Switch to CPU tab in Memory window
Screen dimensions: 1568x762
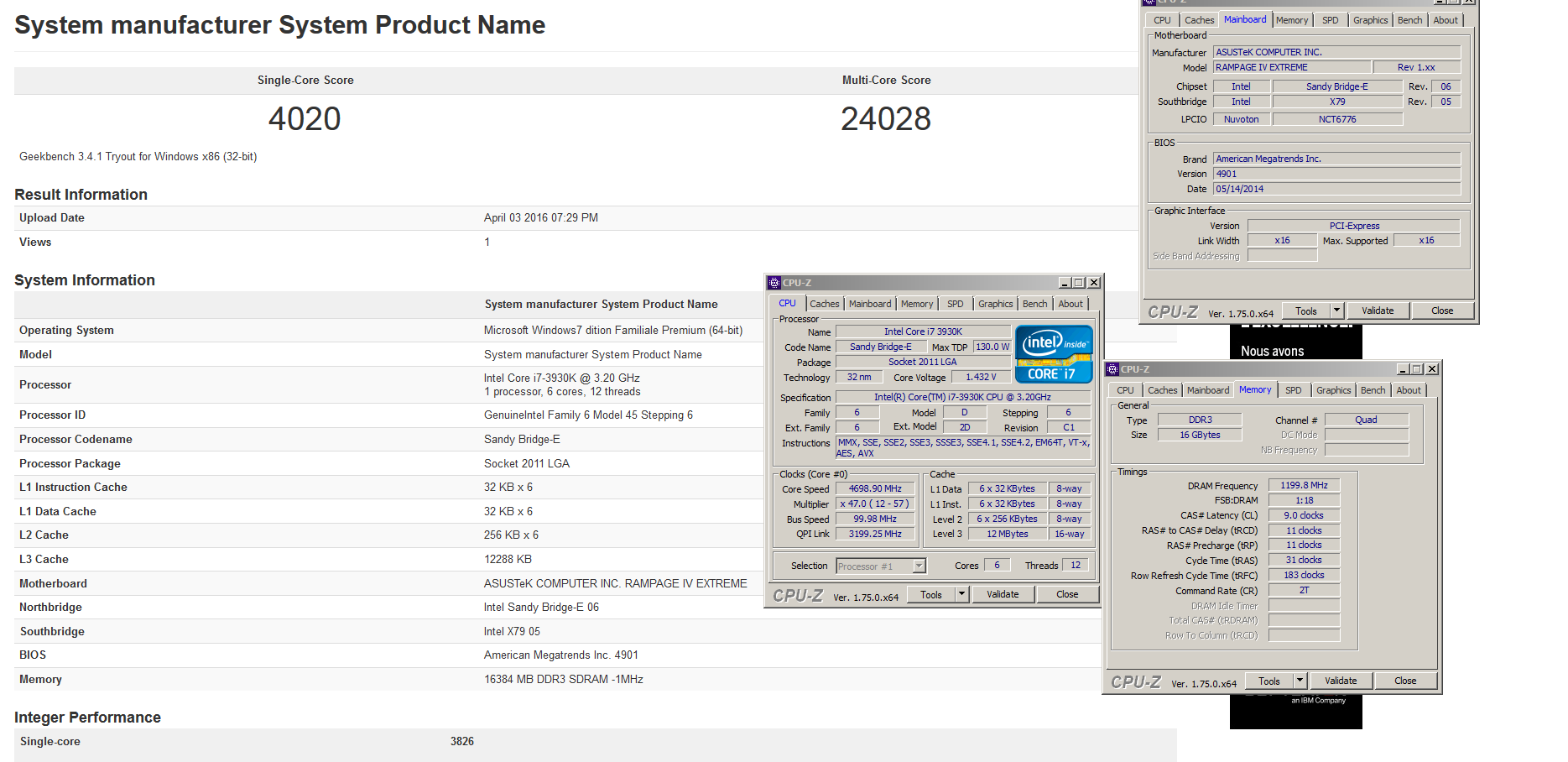click(x=1126, y=390)
